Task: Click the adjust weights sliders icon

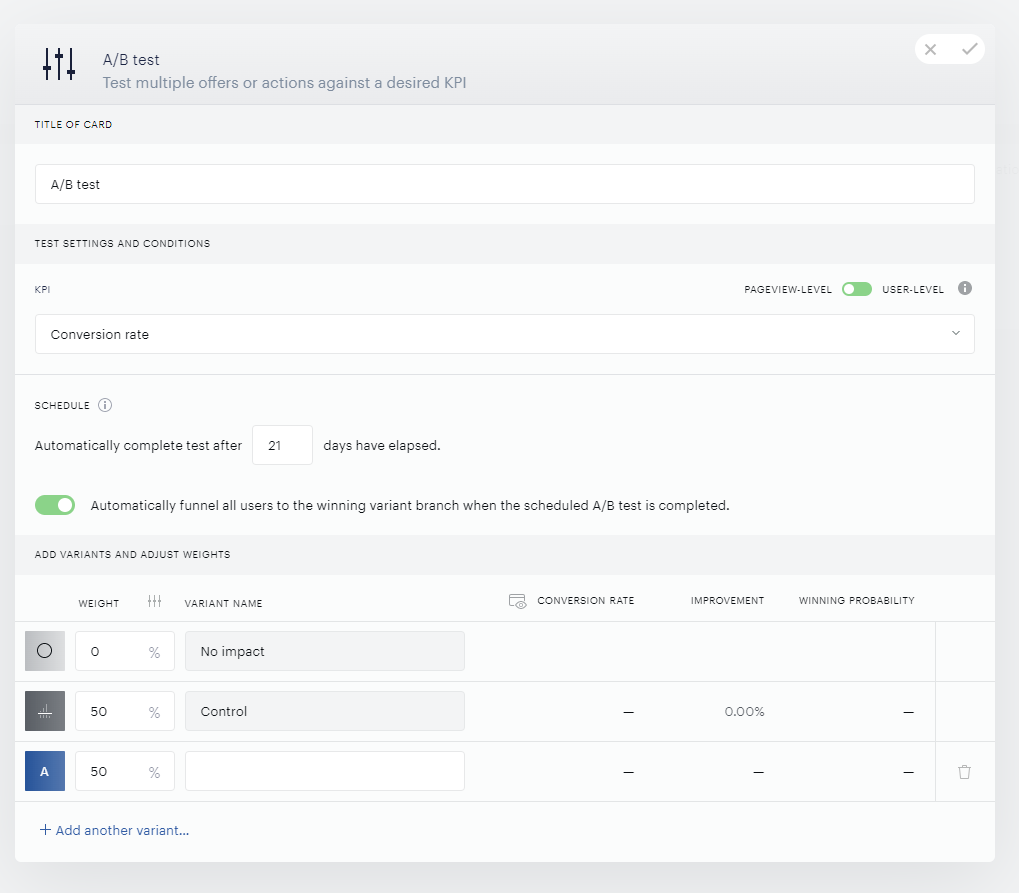Action: (x=154, y=601)
